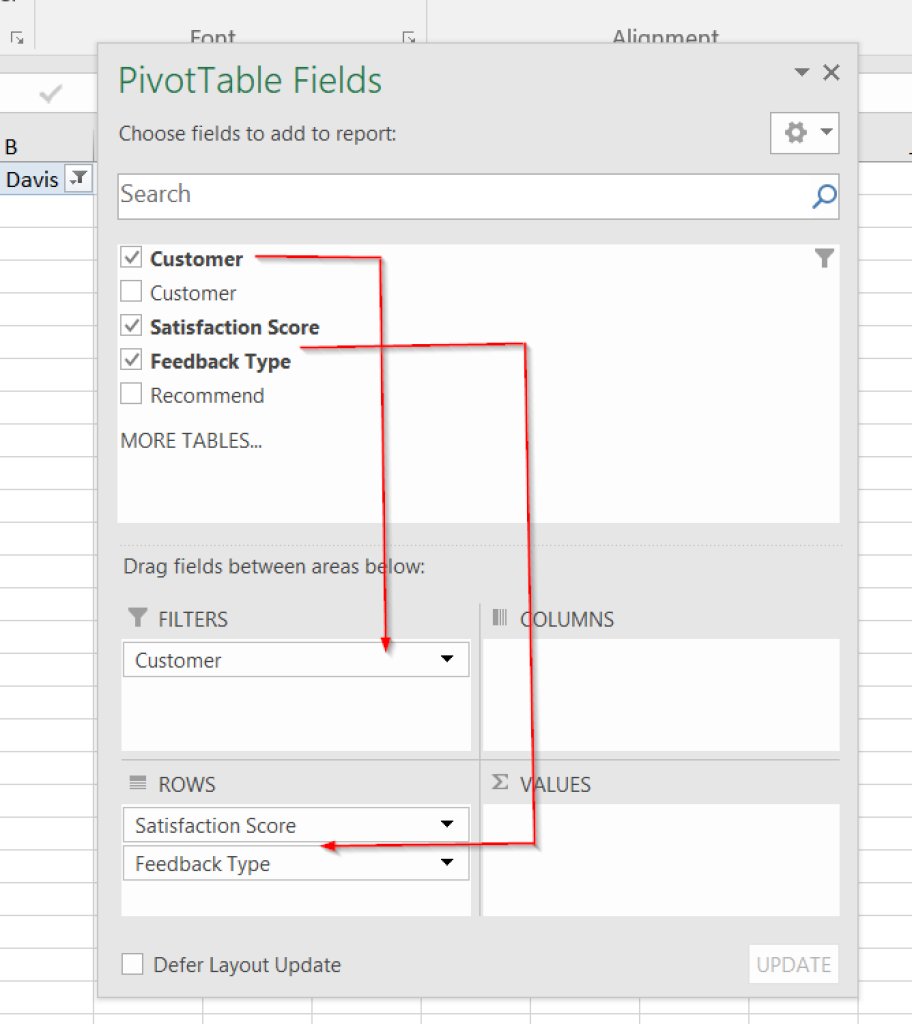Click the Sigma icon next to VALUES
This screenshot has height=1024, width=912.
(x=499, y=784)
